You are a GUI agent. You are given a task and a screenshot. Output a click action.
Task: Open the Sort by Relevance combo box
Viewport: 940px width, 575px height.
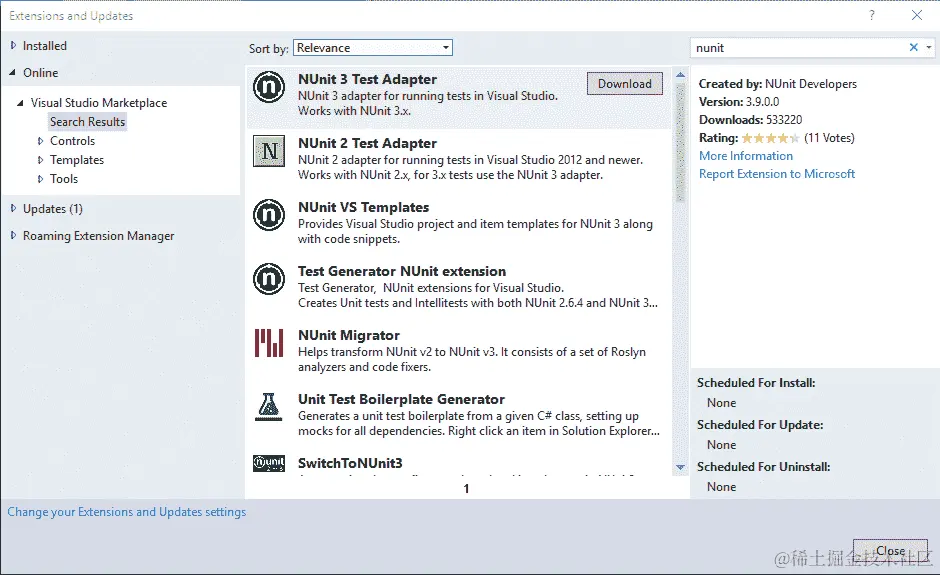(372, 48)
